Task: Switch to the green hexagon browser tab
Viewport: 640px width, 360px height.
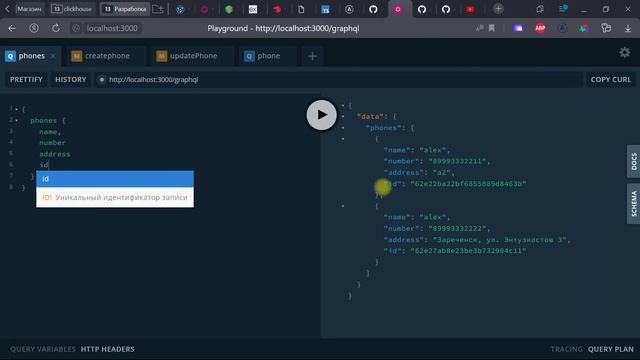Action: (x=229, y=9)
